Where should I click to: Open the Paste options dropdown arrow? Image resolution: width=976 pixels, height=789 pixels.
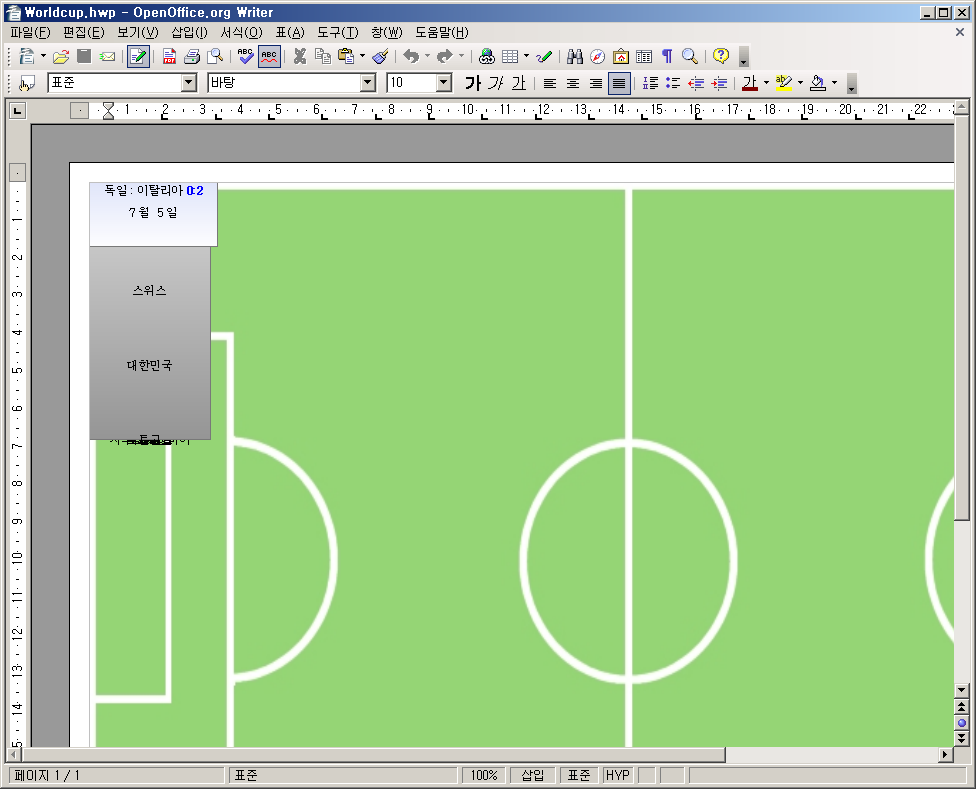coord(362,57)
